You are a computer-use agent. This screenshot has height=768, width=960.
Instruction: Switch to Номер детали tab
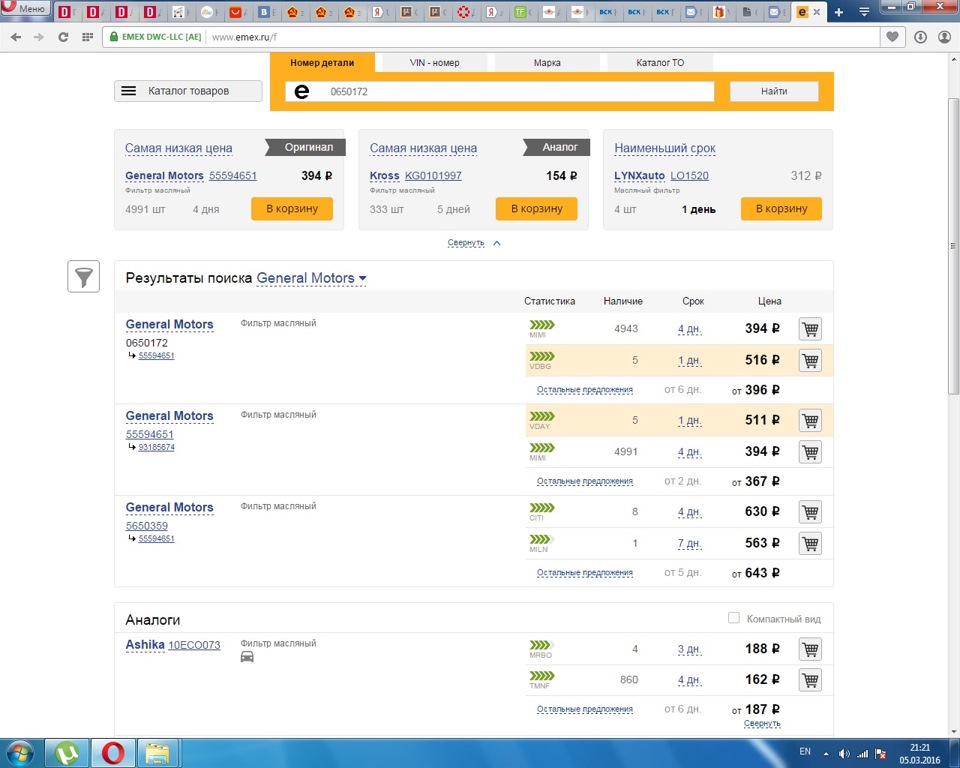(x=323, y=62)
